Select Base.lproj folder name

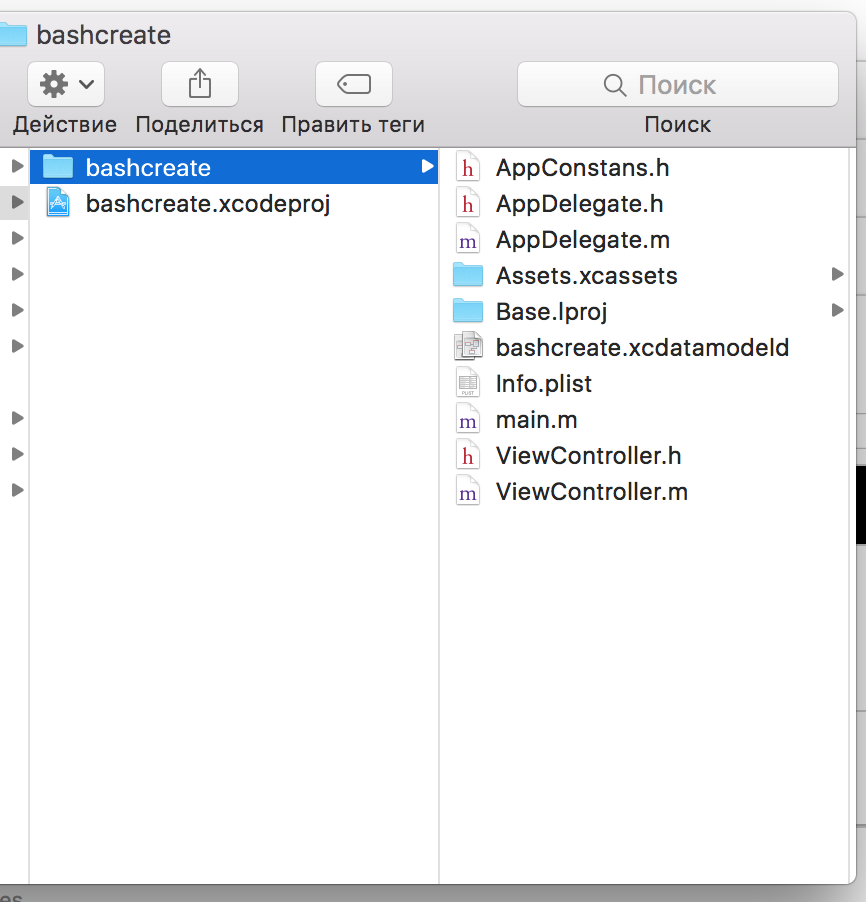pyautogui.click(x=551, y=312)
